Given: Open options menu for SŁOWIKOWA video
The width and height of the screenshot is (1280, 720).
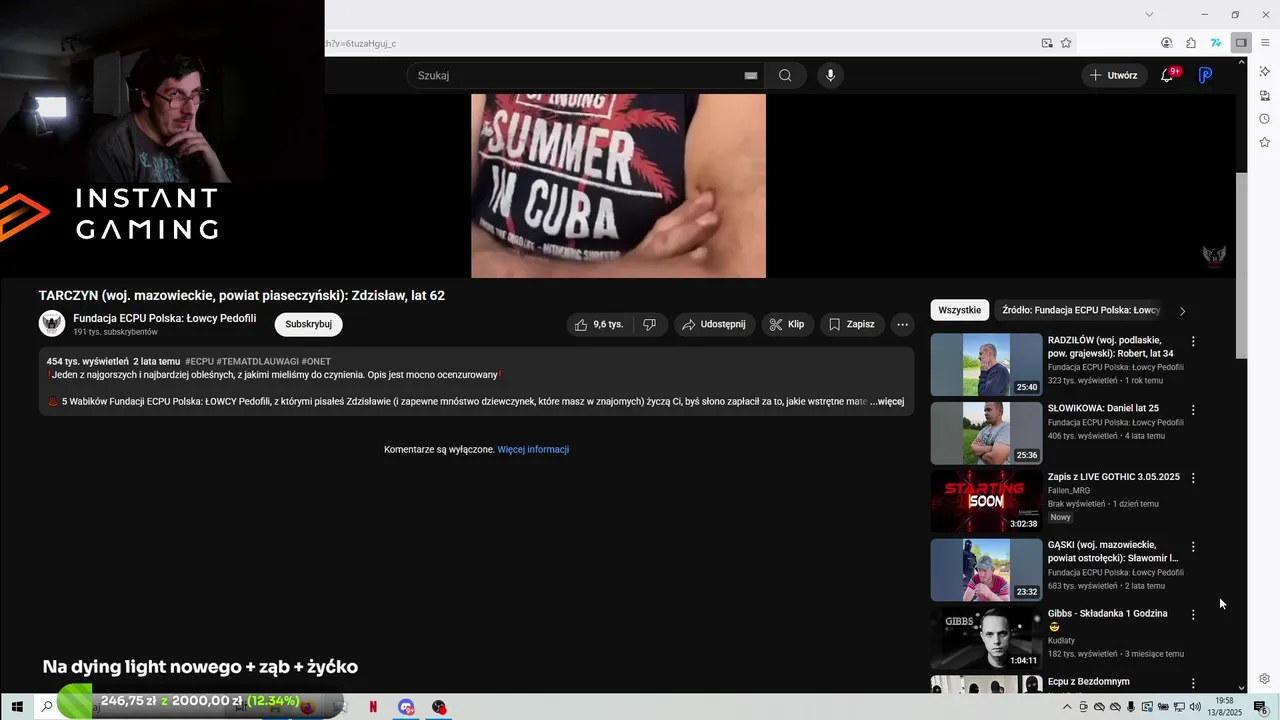Looking at the screenshot, I should coord(1192,410).
